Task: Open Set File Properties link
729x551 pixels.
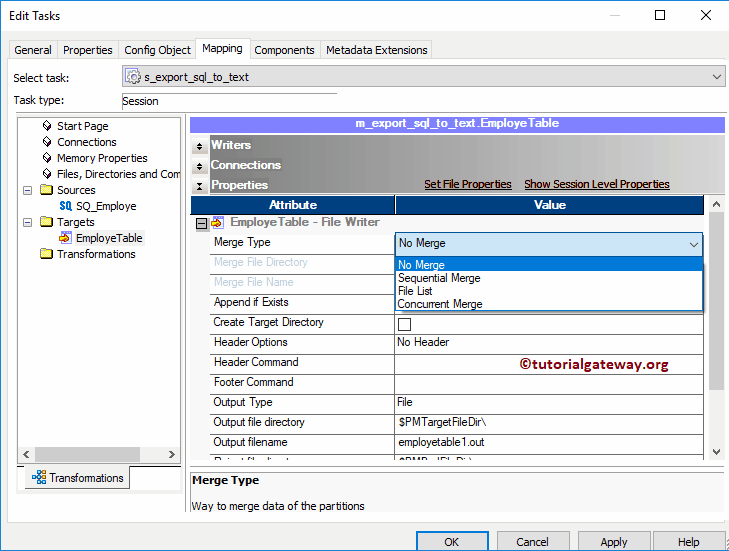Action: 468,184
